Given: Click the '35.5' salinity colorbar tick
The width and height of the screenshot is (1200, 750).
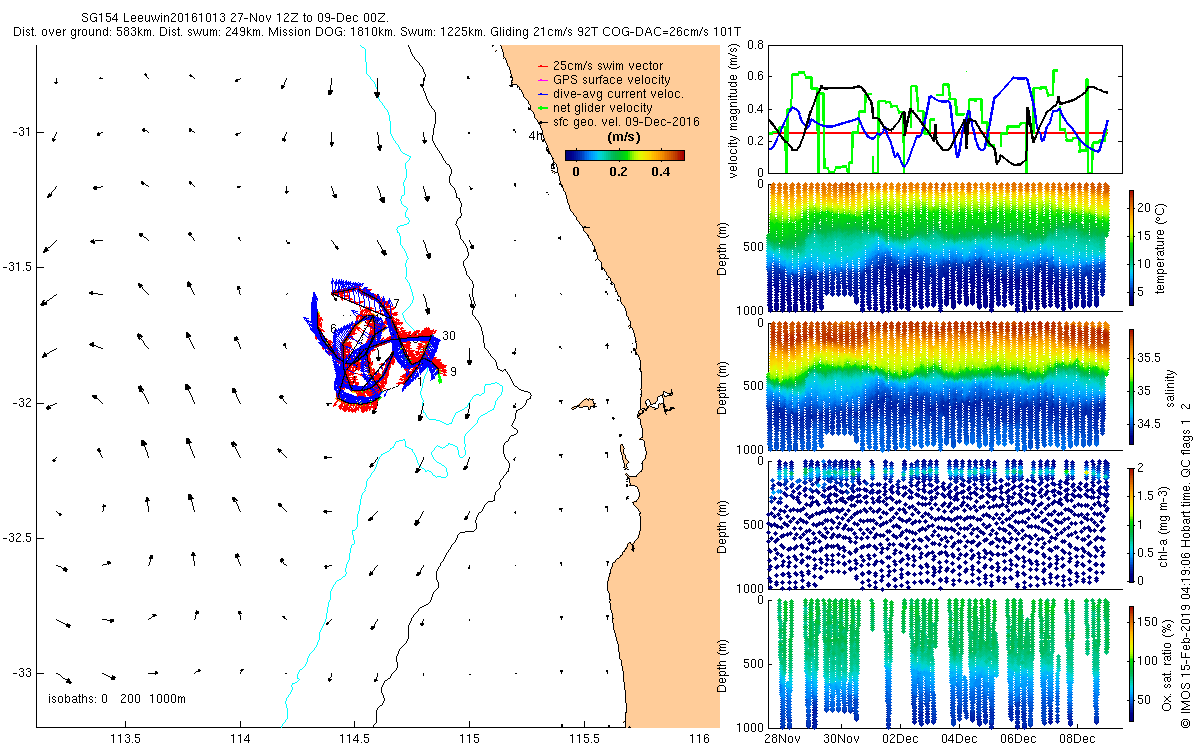Looking at the screenshot, I should (x=1151, y=356).
